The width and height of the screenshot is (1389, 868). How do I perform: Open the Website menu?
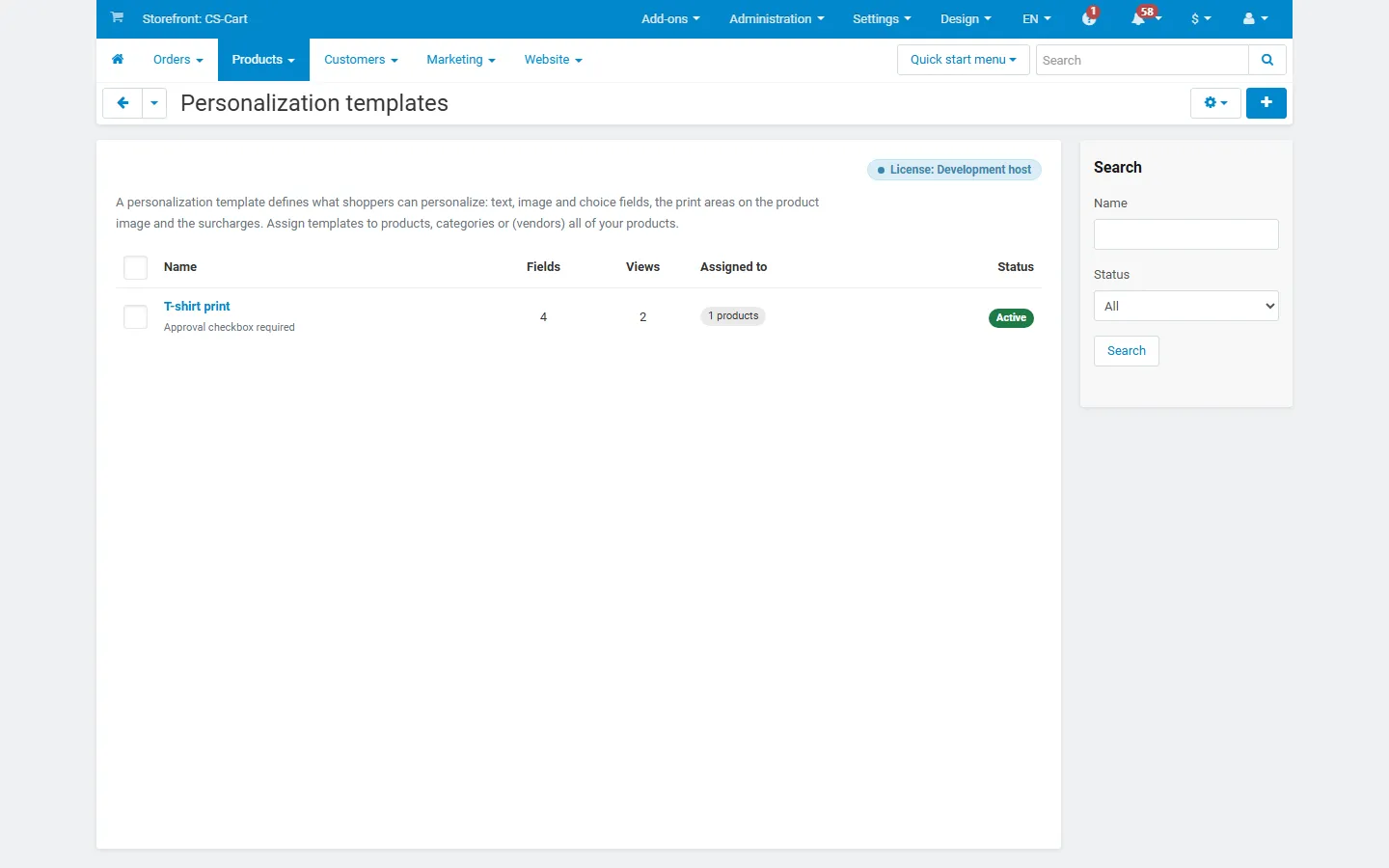[554, 60]
